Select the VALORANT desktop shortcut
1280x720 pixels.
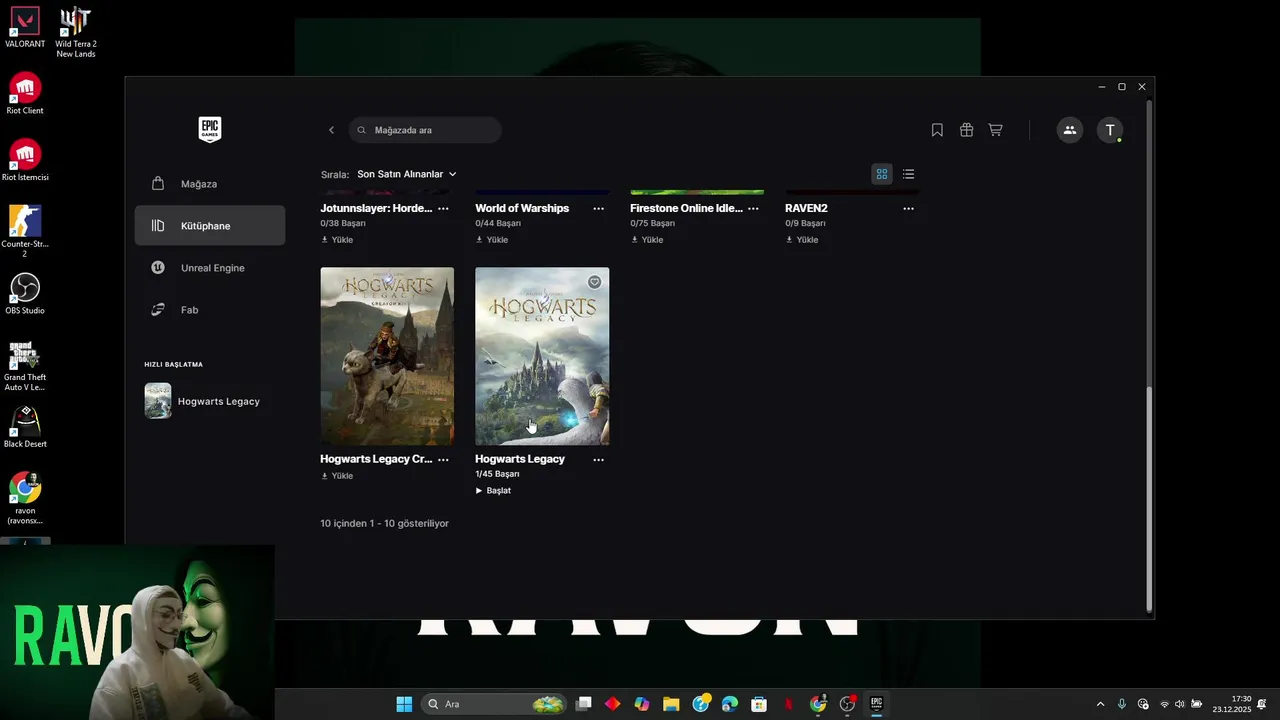[25, 27]
